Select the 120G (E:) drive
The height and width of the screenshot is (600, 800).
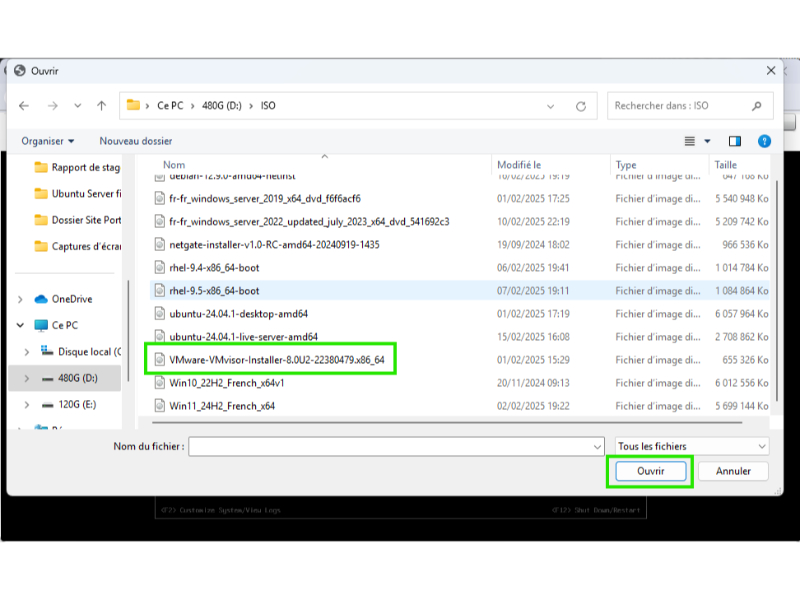click(74, 405)
